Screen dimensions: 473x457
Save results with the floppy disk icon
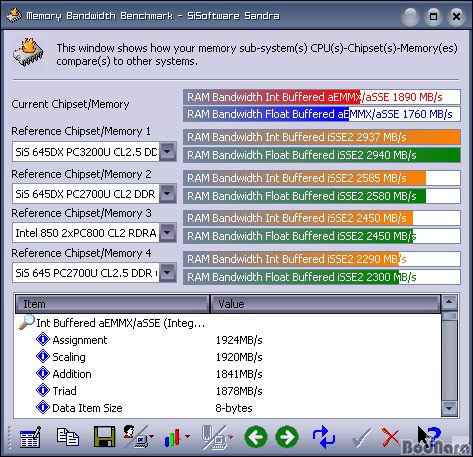[104, 437]
